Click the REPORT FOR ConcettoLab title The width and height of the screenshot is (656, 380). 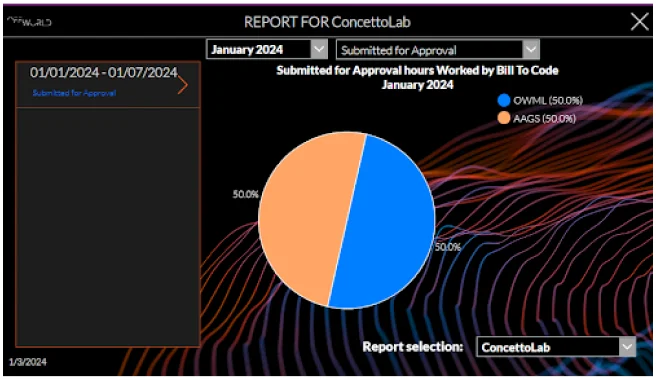327,22
